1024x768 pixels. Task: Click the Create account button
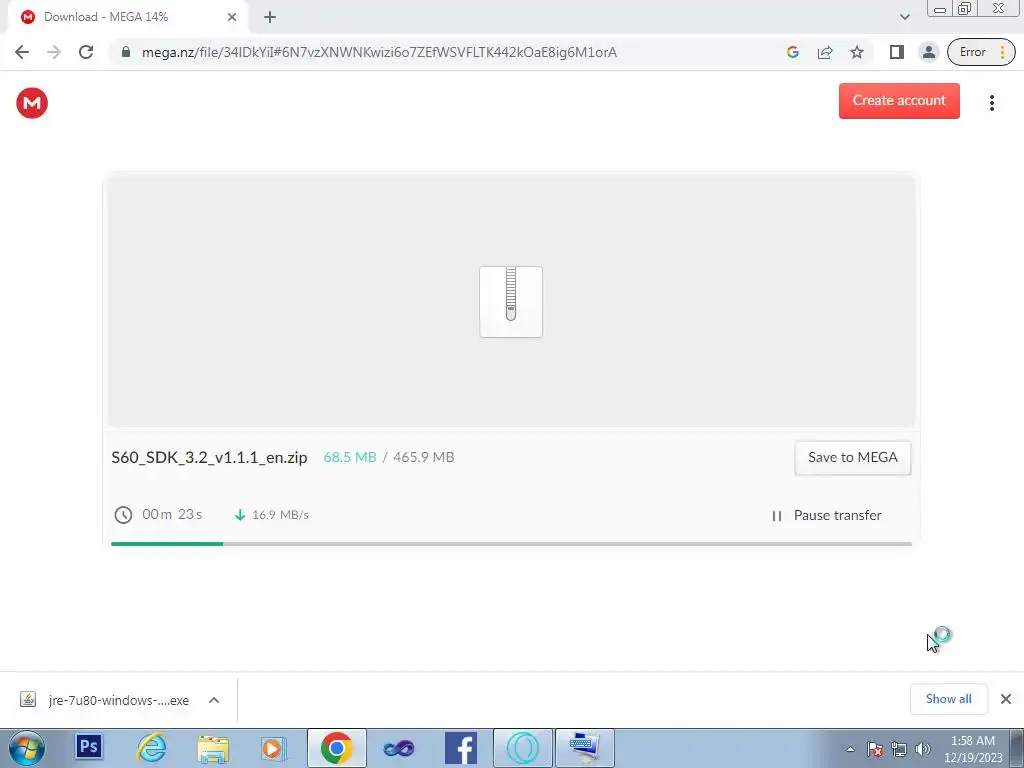click(x=899, y=101)
